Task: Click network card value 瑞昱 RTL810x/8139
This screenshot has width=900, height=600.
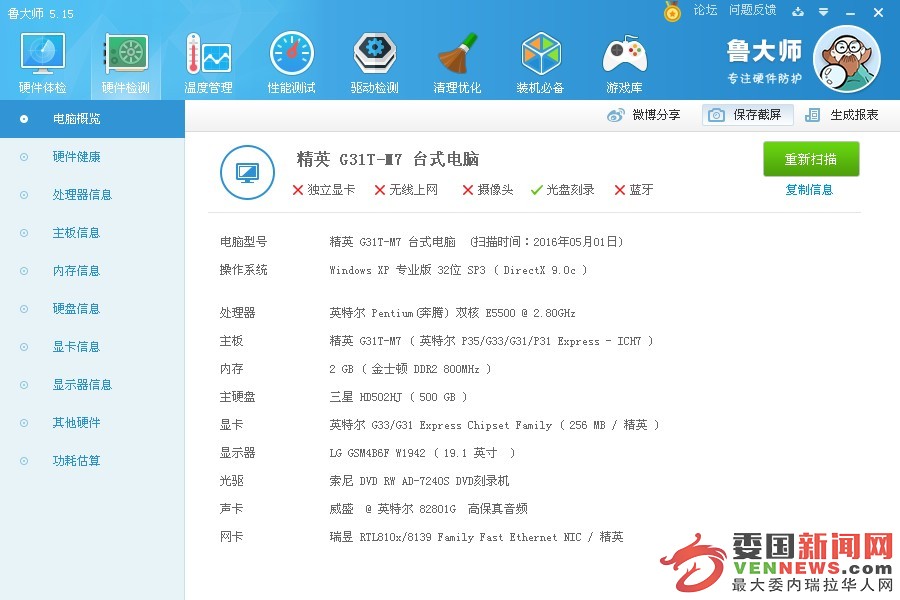Action: 476,537
